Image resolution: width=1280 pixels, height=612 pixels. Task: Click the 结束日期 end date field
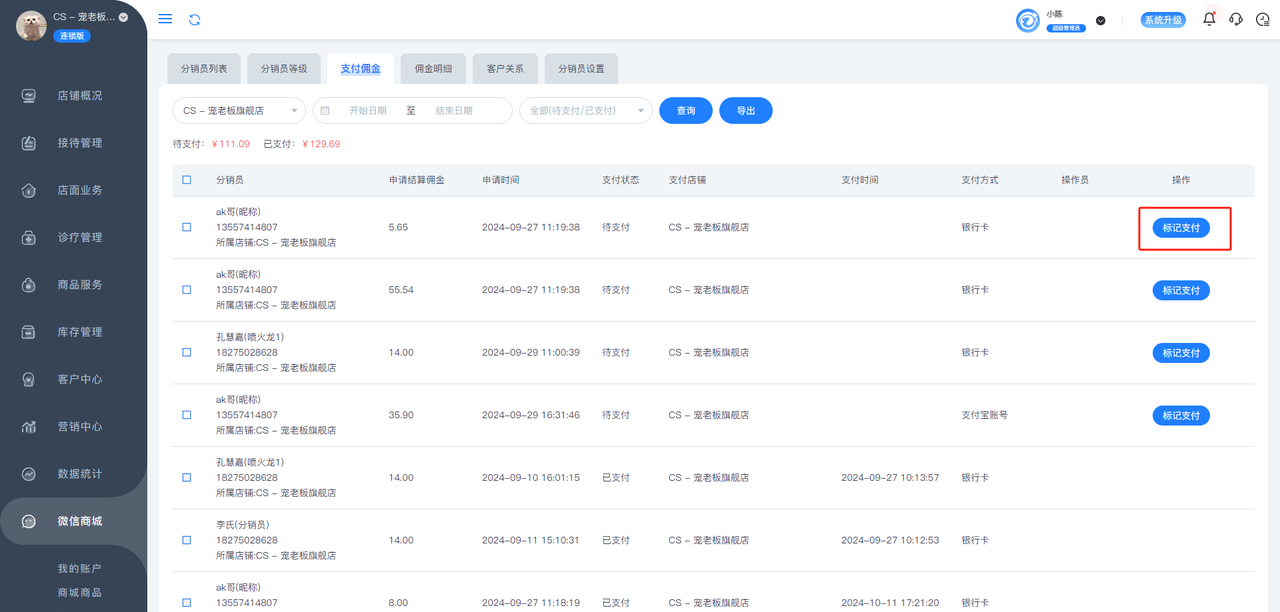pyautogui.click(x=453, y=111)
